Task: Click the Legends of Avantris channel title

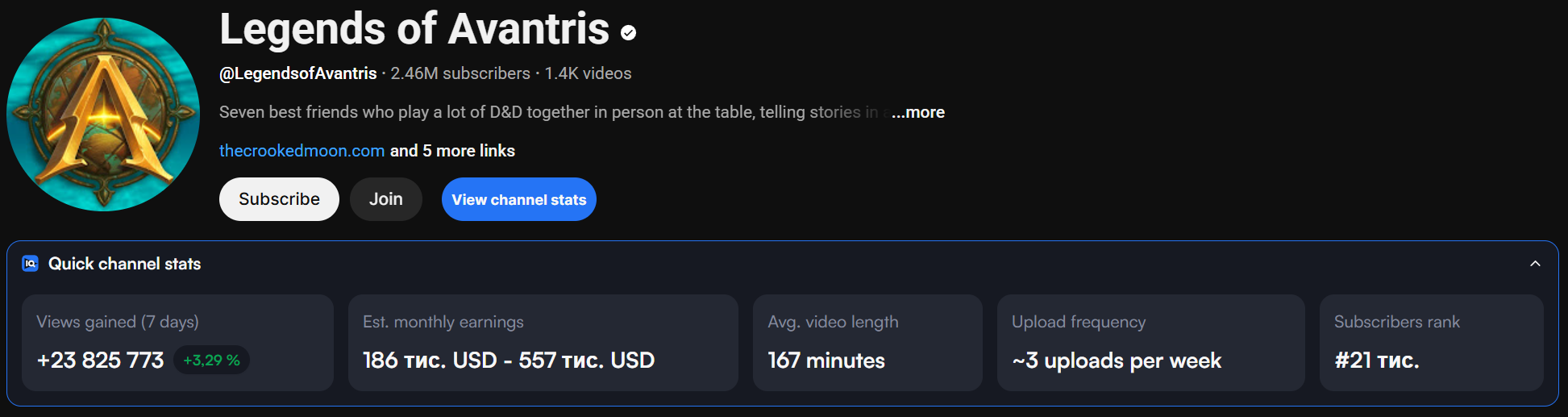Action: pyautogui.click(x=414, y=30)
